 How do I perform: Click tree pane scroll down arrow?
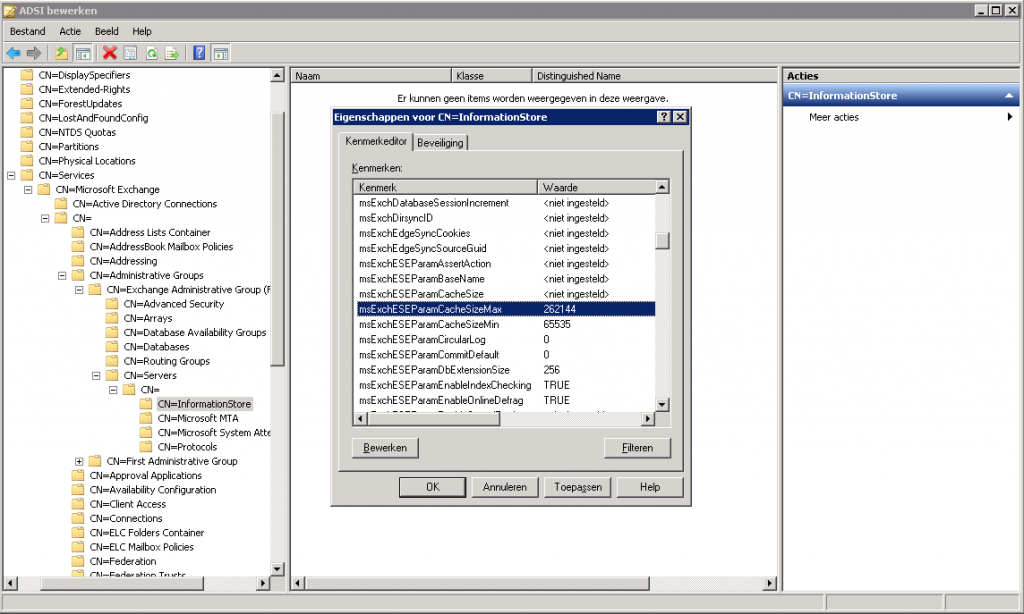coord(277,569)
